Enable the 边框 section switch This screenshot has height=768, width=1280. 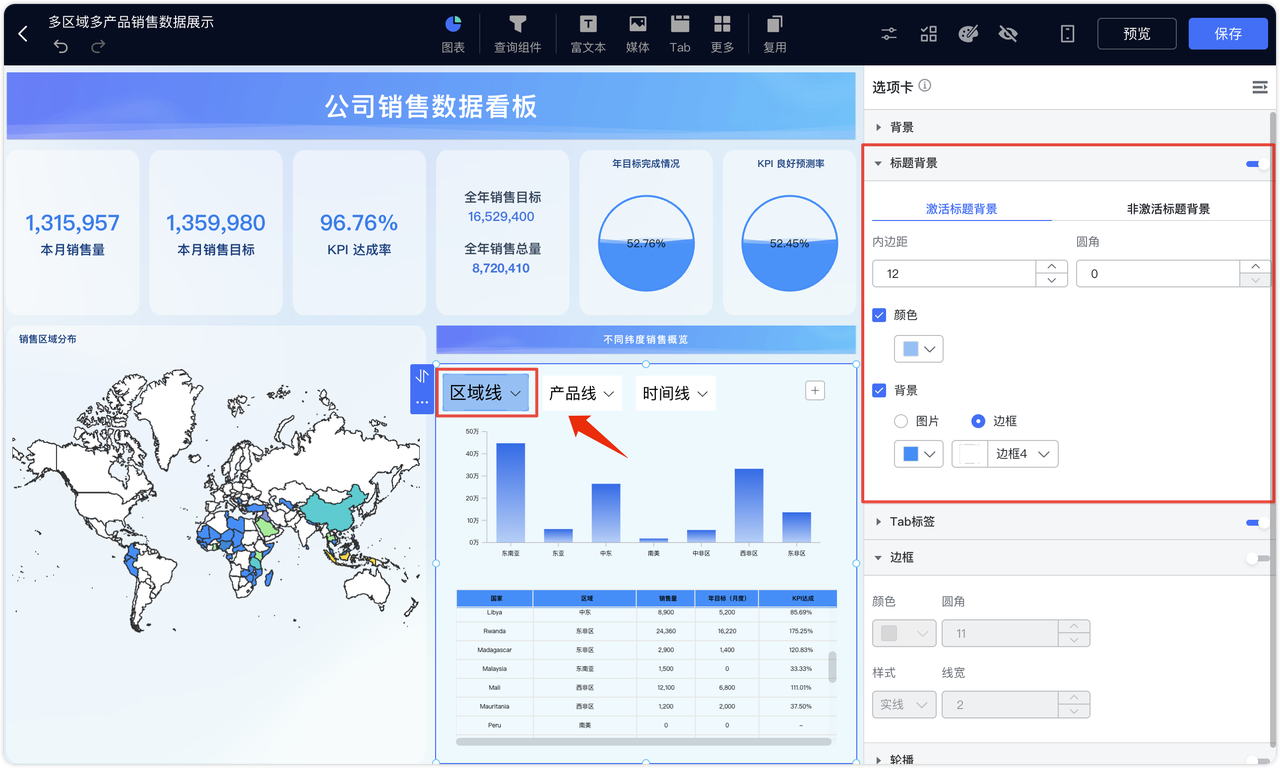[x=1257, y=558]
